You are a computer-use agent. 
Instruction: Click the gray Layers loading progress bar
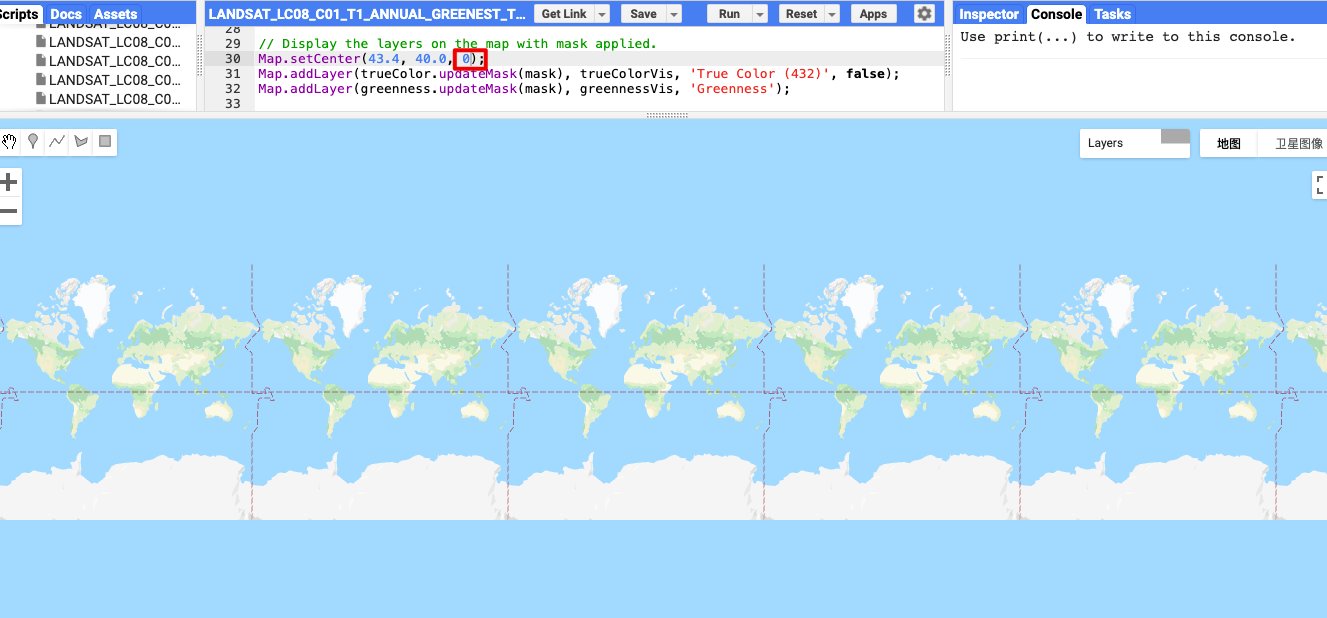point(1175,136)
